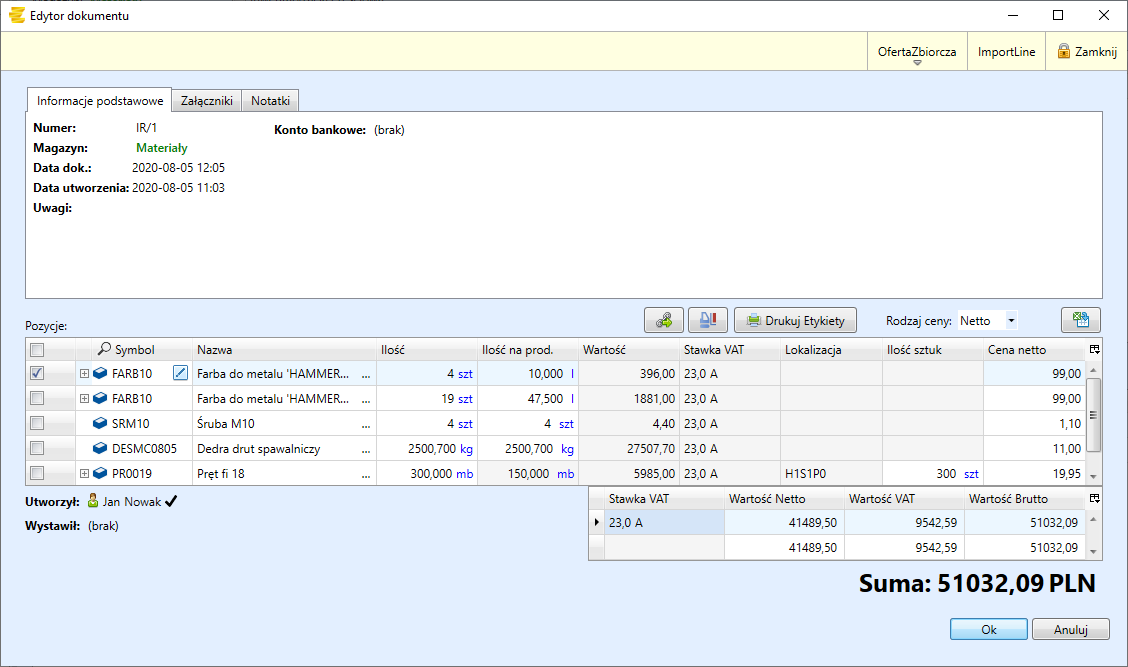Expand the PR0019 row tree node
The width and height of the screenshot is (1128, 667).
click(x=84, y=474)
